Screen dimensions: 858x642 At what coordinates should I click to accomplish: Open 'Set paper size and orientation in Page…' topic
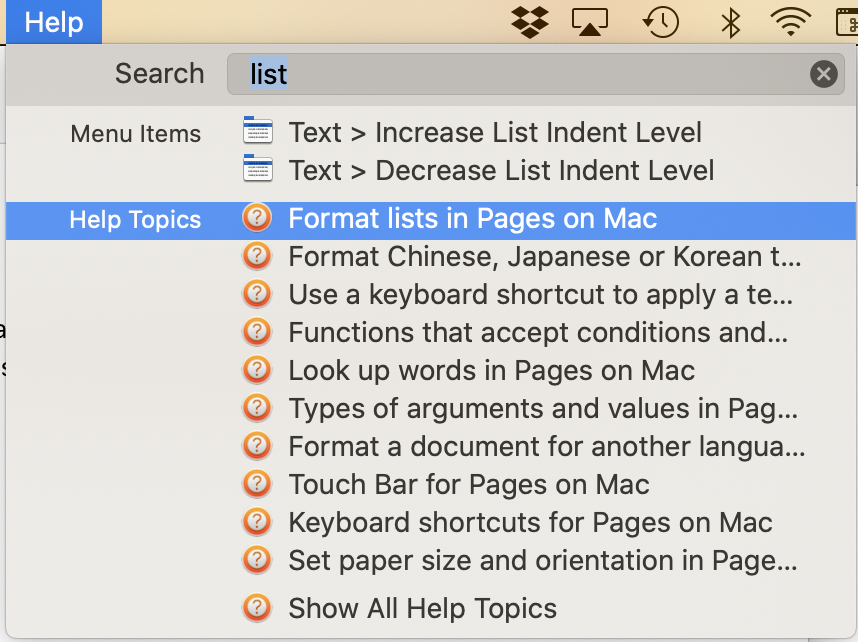click(x=431, y=560)
